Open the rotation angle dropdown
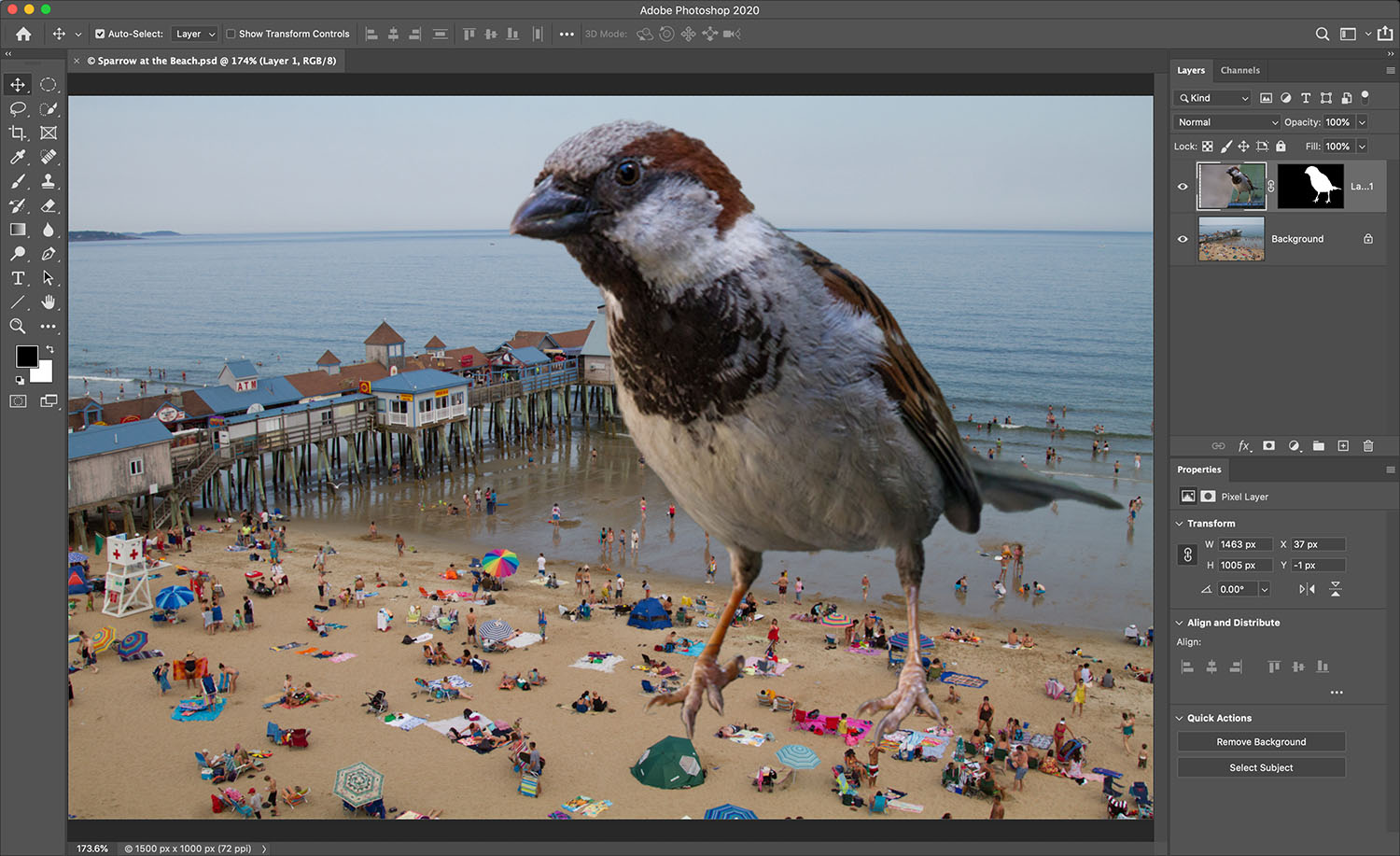 (x=1265, y=589)
